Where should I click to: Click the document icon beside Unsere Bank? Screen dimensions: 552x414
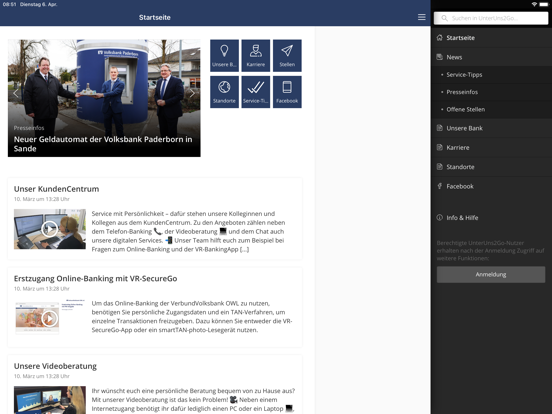[x=439, y=128]
